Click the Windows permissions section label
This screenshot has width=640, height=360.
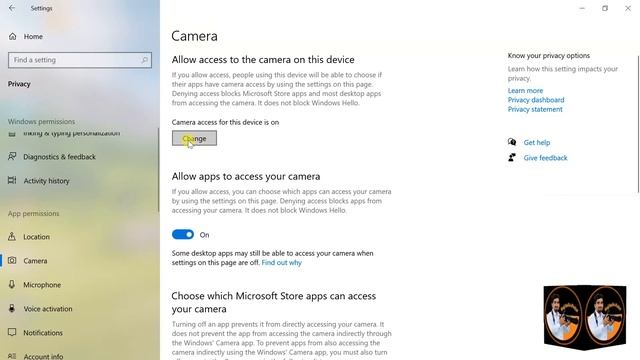pyautogui.click(x=41, y=122)
